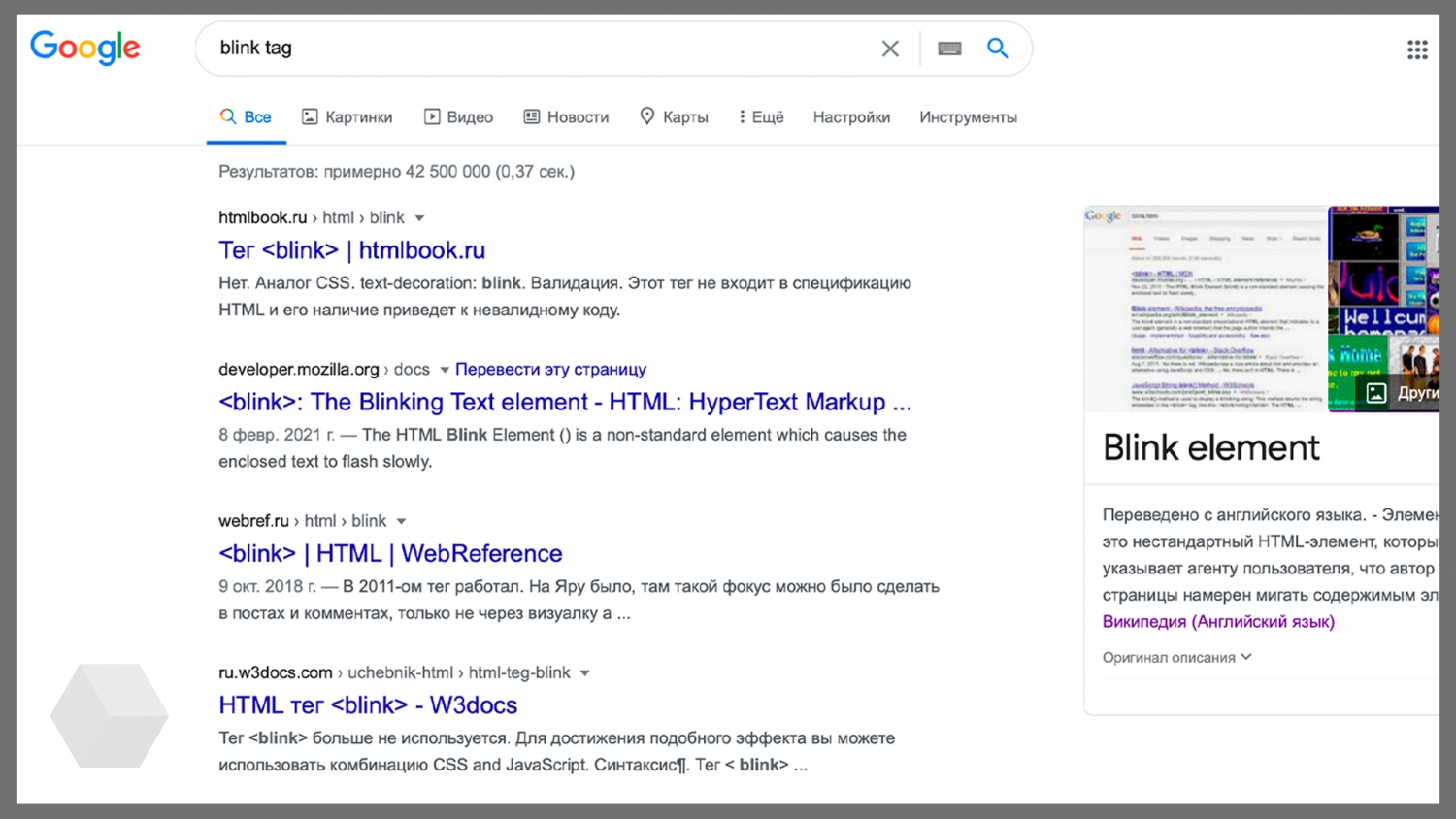
Task: Select the Все tab
Action: pos(246,117)
